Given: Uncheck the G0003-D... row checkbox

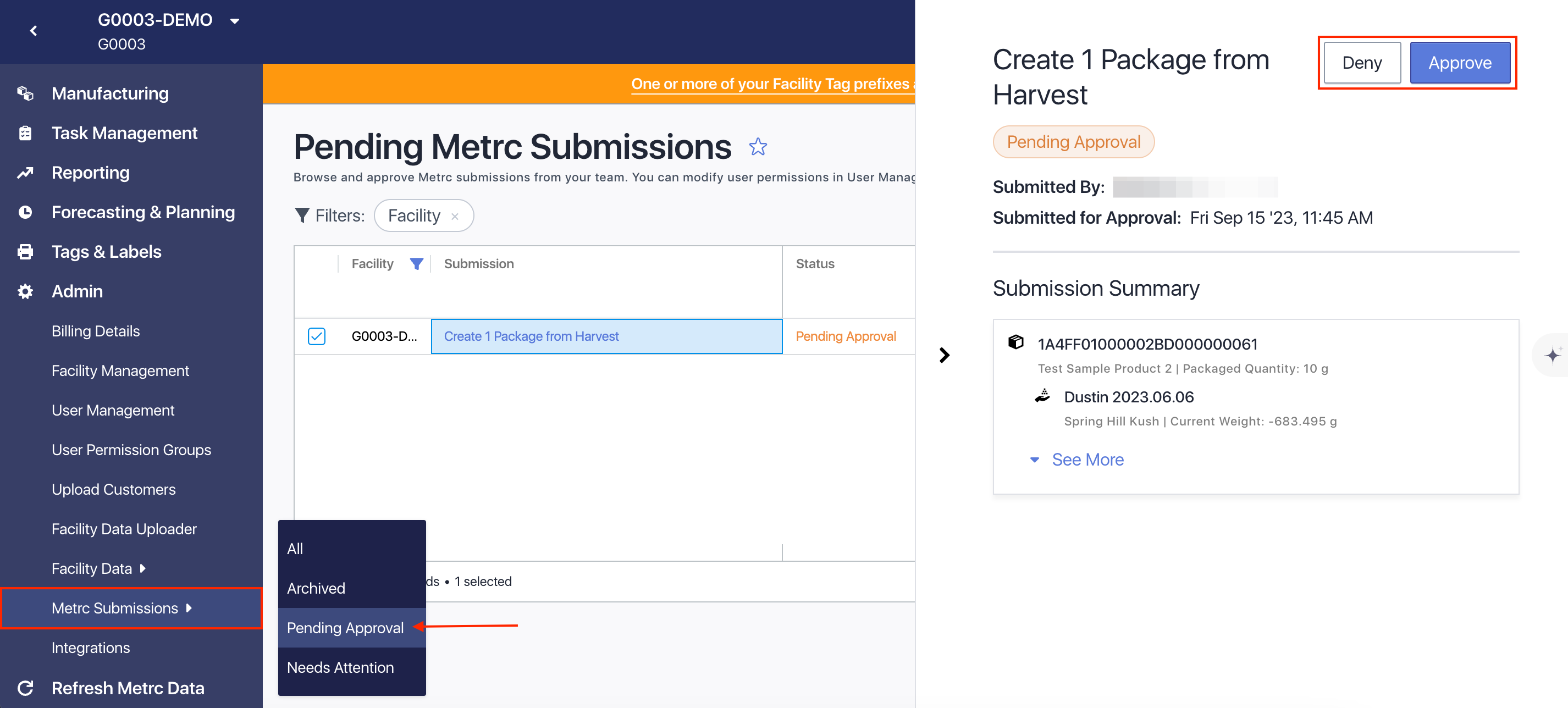Looking at the screenshot, I should [x=317, y=336].
